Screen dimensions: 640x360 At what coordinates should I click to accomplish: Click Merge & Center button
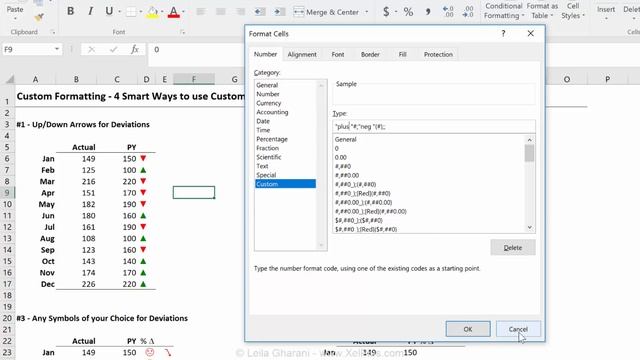(326, 12)
